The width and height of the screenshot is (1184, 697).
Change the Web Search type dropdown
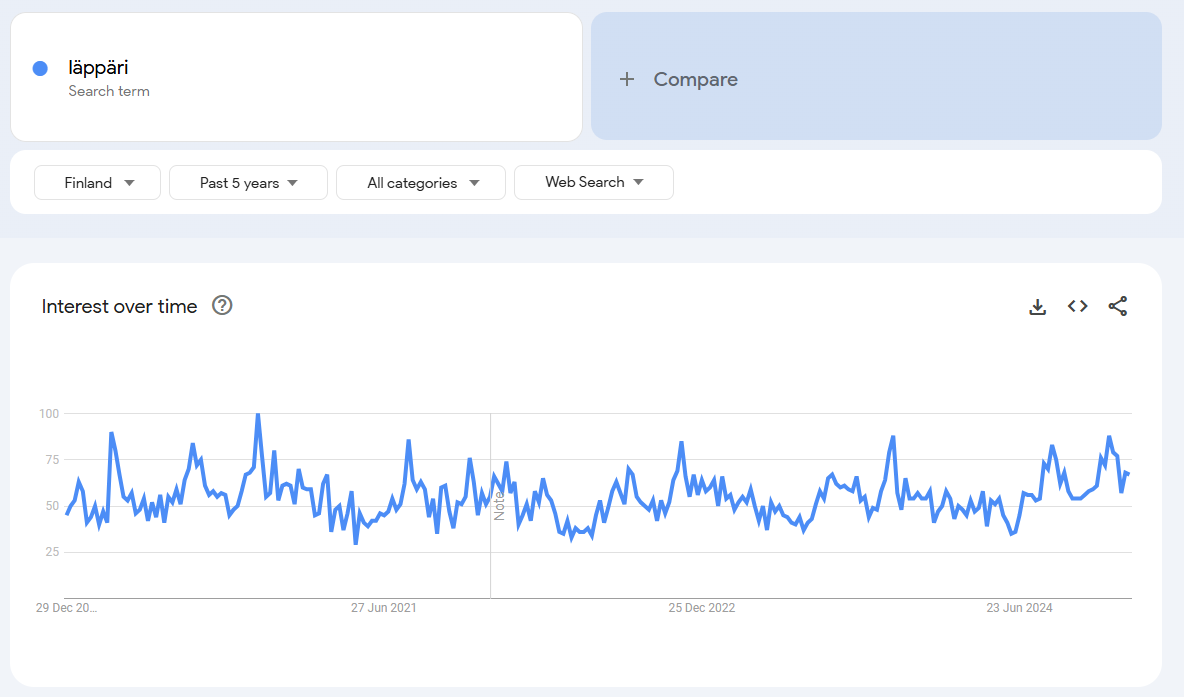click(x=593, y=182)
